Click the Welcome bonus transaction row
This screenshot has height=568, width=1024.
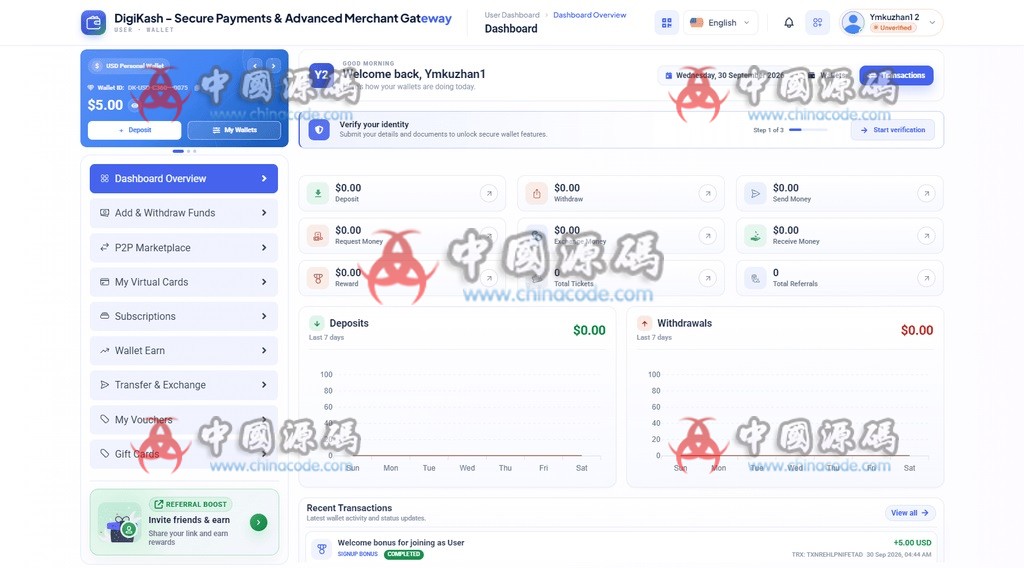point(621,548)
